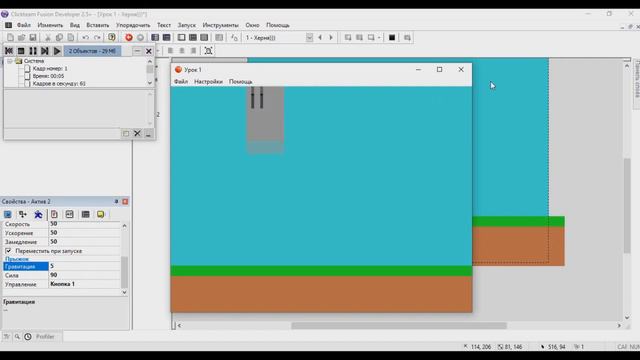Viewport: 640px width, 360px height.
Task: Click the Cut scissors icon
Action: click(48, 38)
